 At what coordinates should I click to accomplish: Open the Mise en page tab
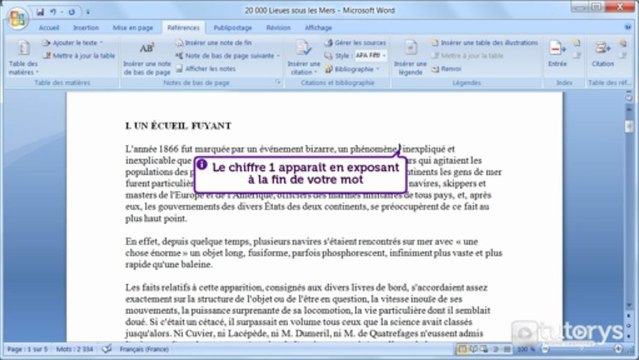(x=132, y=28)
